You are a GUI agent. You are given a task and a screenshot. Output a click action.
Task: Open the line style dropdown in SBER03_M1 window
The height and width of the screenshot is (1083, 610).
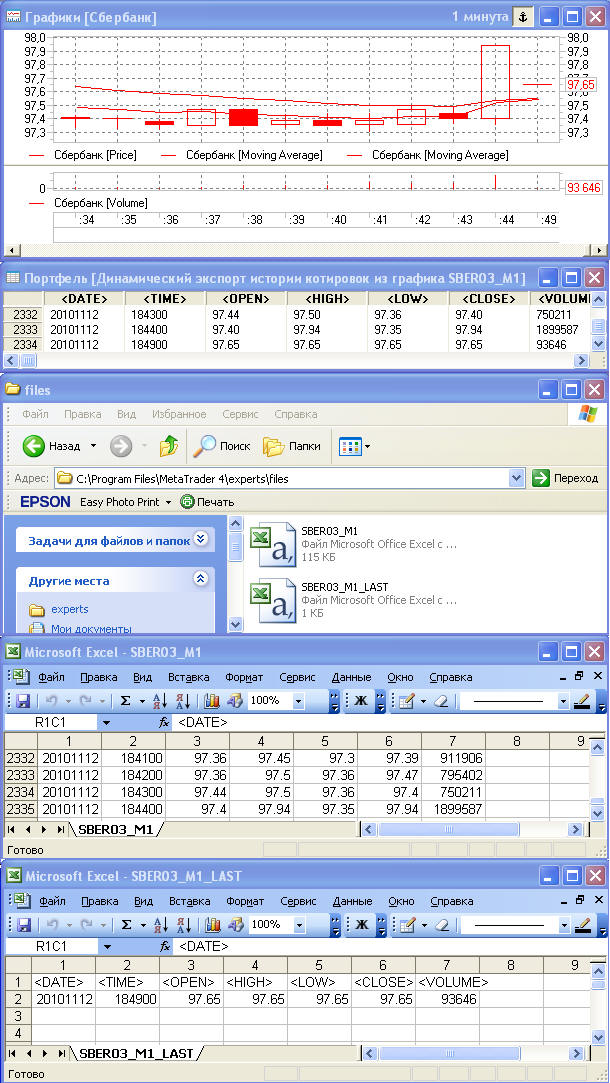[563, 702]
